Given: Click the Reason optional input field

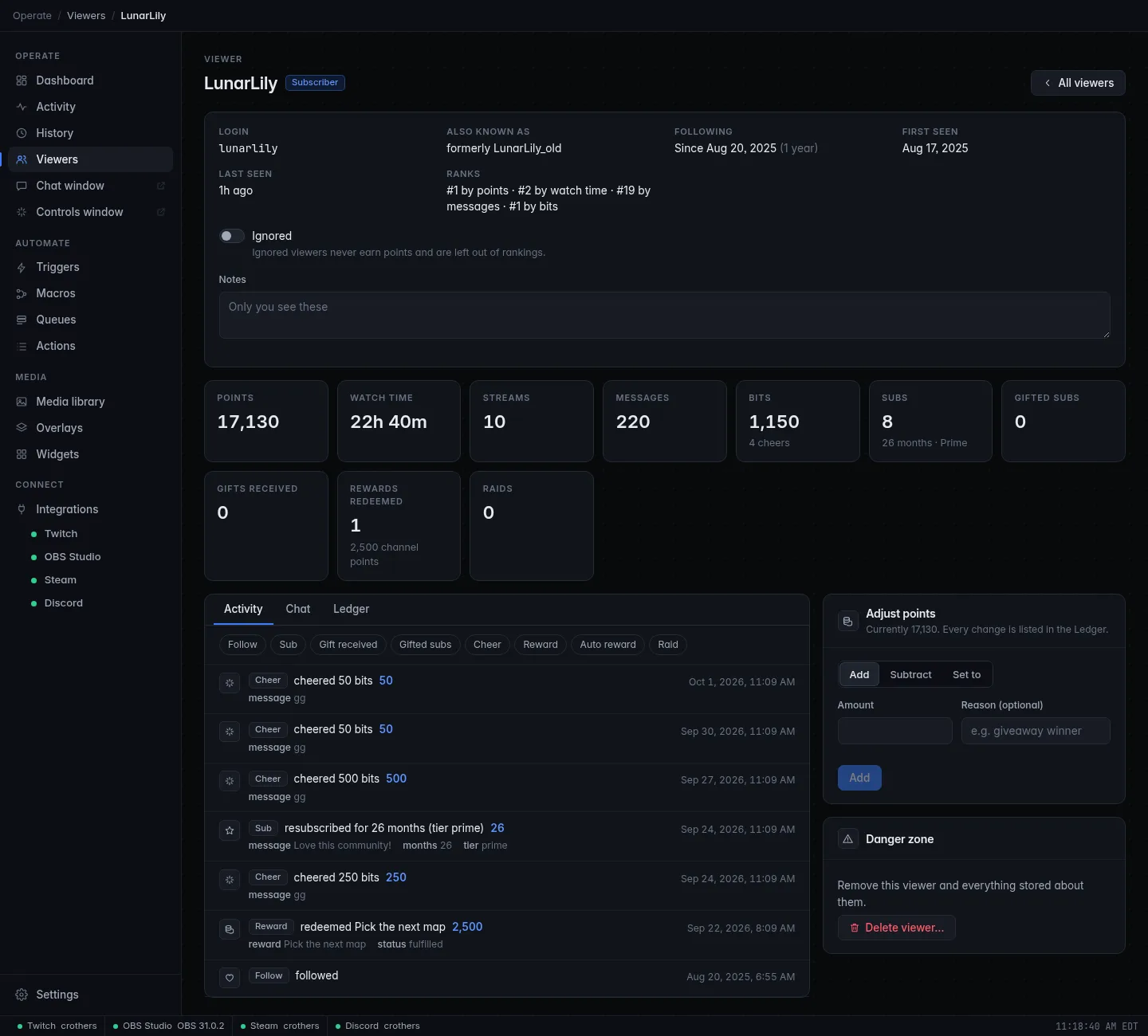Looking at the screenshot, I should 1036,731.
